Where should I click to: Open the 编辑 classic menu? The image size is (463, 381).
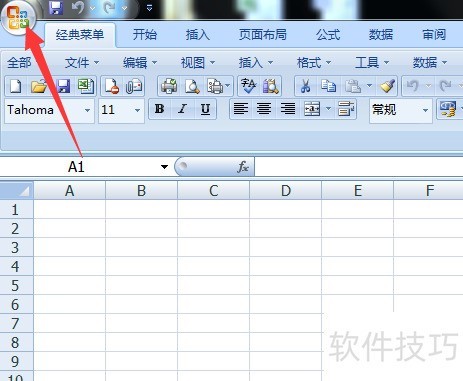(140, 62)
